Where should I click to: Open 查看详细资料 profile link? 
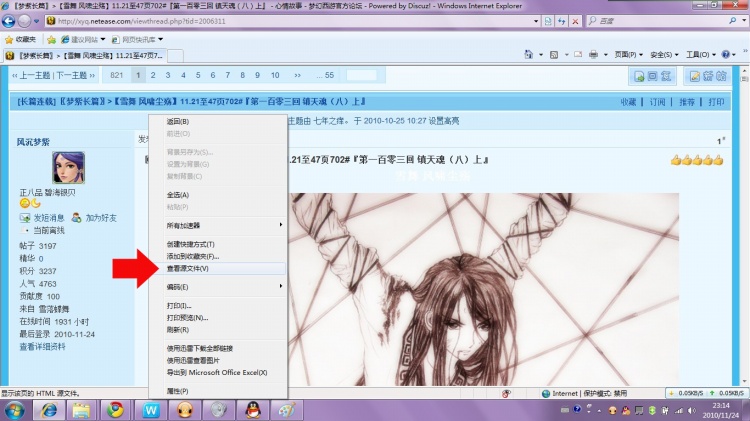click(42, 346)
